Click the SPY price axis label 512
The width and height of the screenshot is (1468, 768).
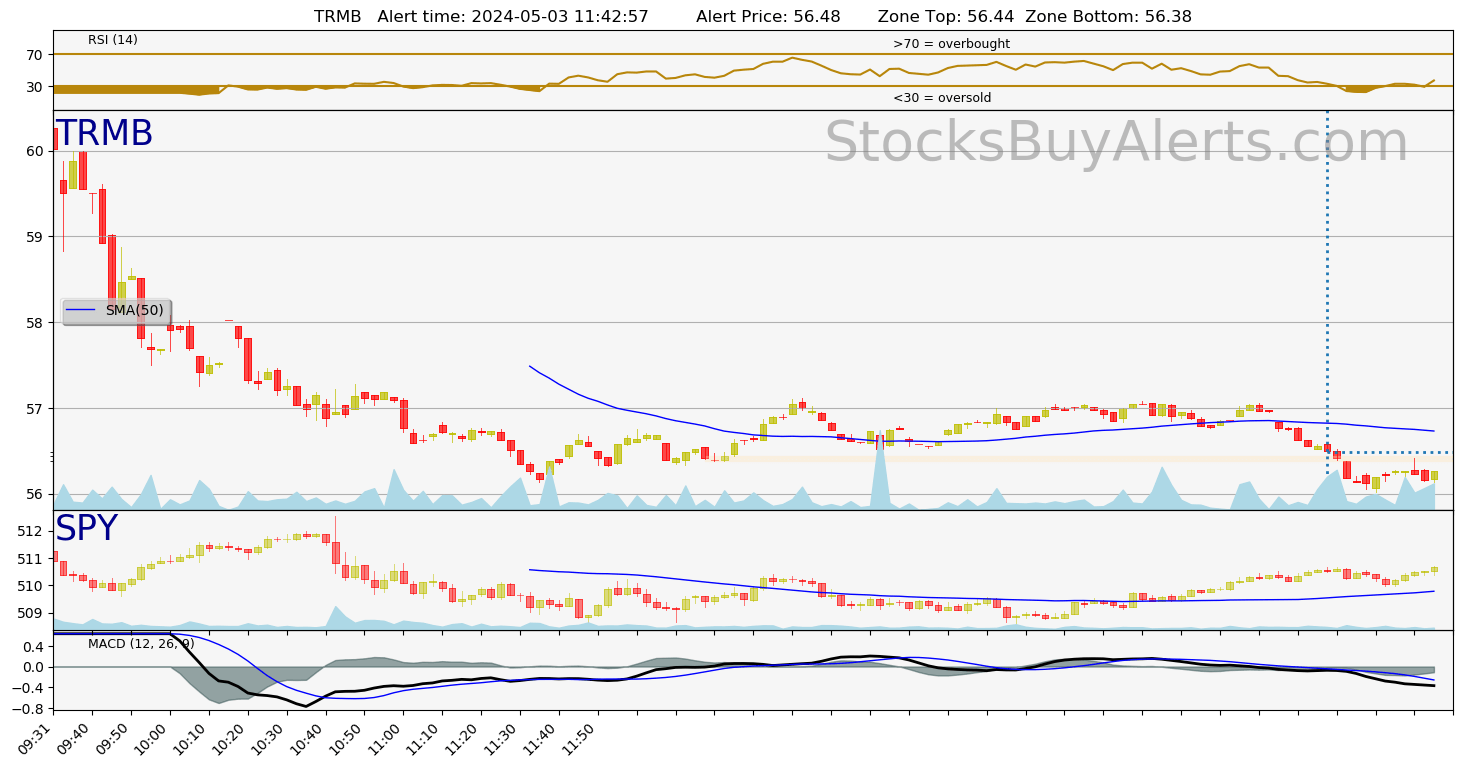pyautogui.click(x=31, y=531)
